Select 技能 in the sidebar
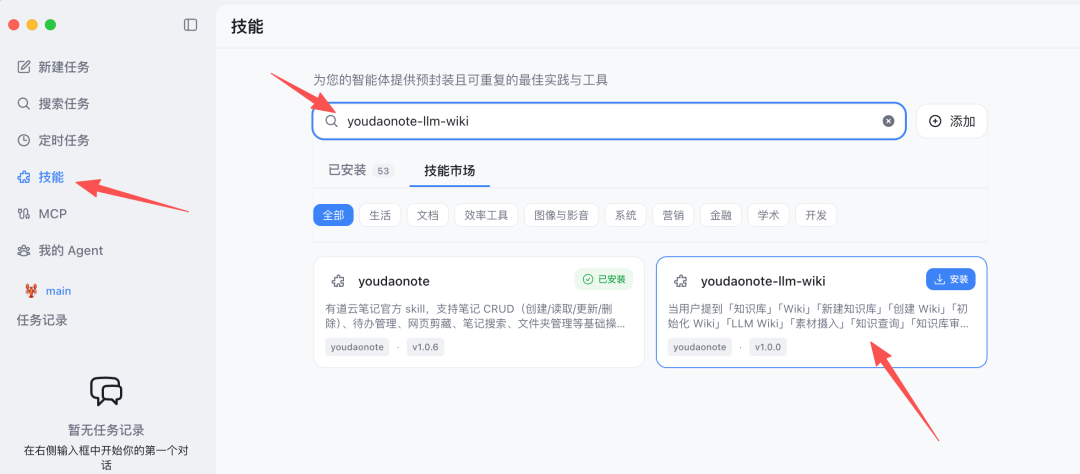Screen dimensions: 1080x474 (41, 177)
